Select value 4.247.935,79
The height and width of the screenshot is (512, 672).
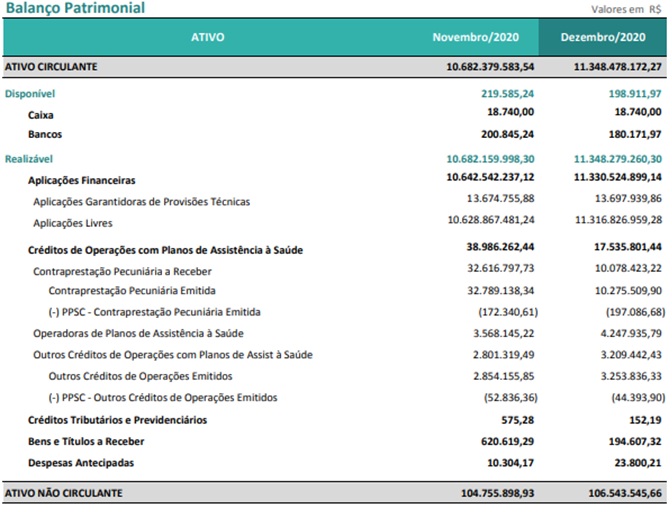pyautogui.click(x=631, y=333)
